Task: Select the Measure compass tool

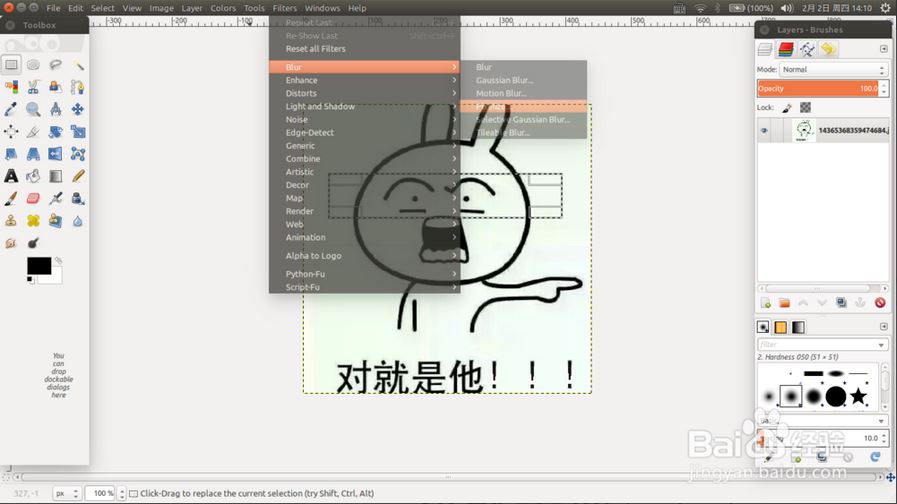Action: coord(55,109)
